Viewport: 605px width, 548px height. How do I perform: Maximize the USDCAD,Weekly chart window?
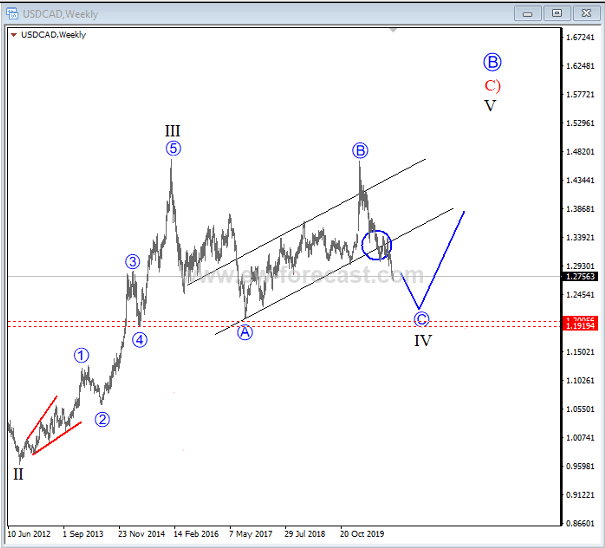click(x=557, y=12)
